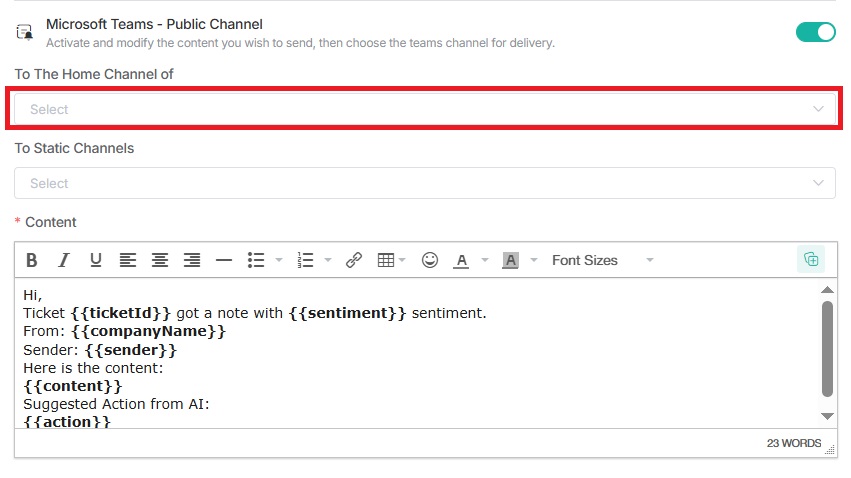851x478 pixels.
Task: Apply bold formatting in editor toolbar
Action: (x=31, y=260)
